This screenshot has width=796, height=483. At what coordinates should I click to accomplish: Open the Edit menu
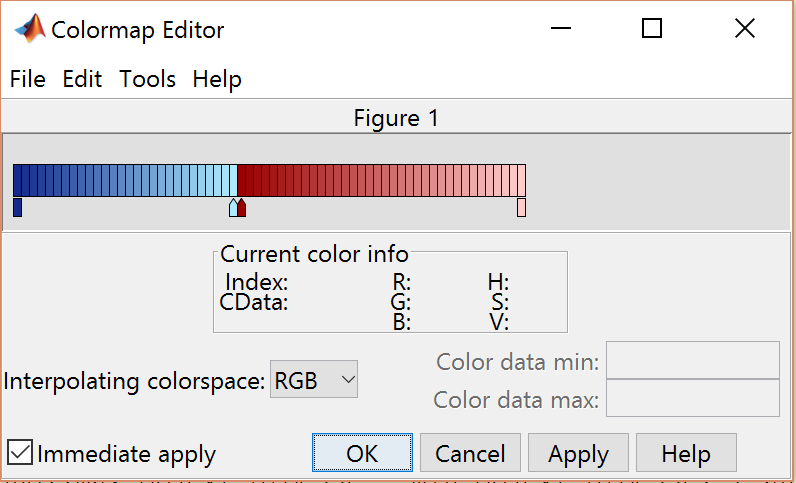tap(82, 79)
